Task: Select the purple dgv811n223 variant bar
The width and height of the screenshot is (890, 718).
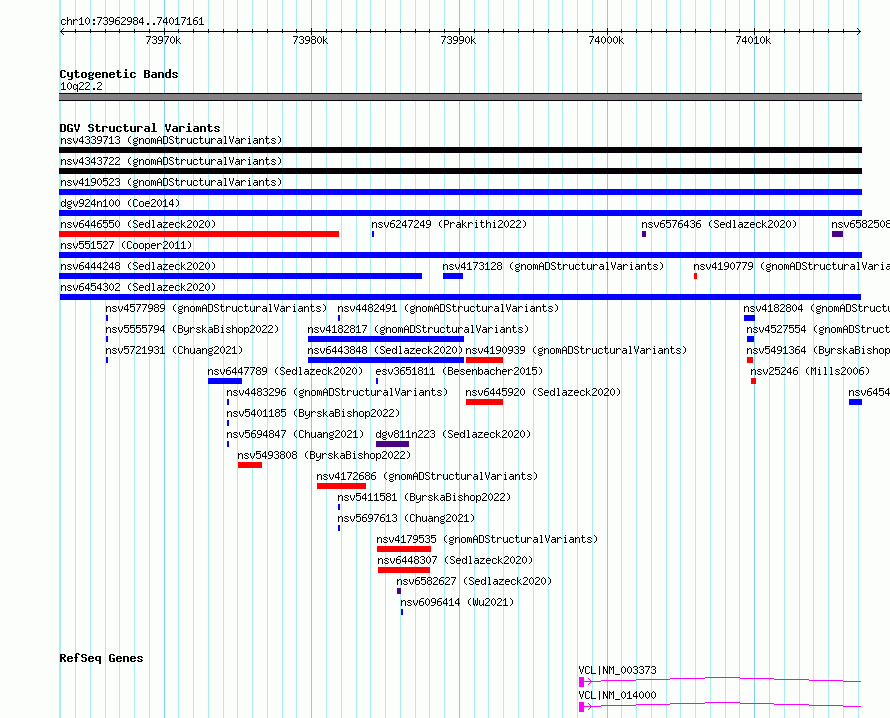Action: pos(392,444)
